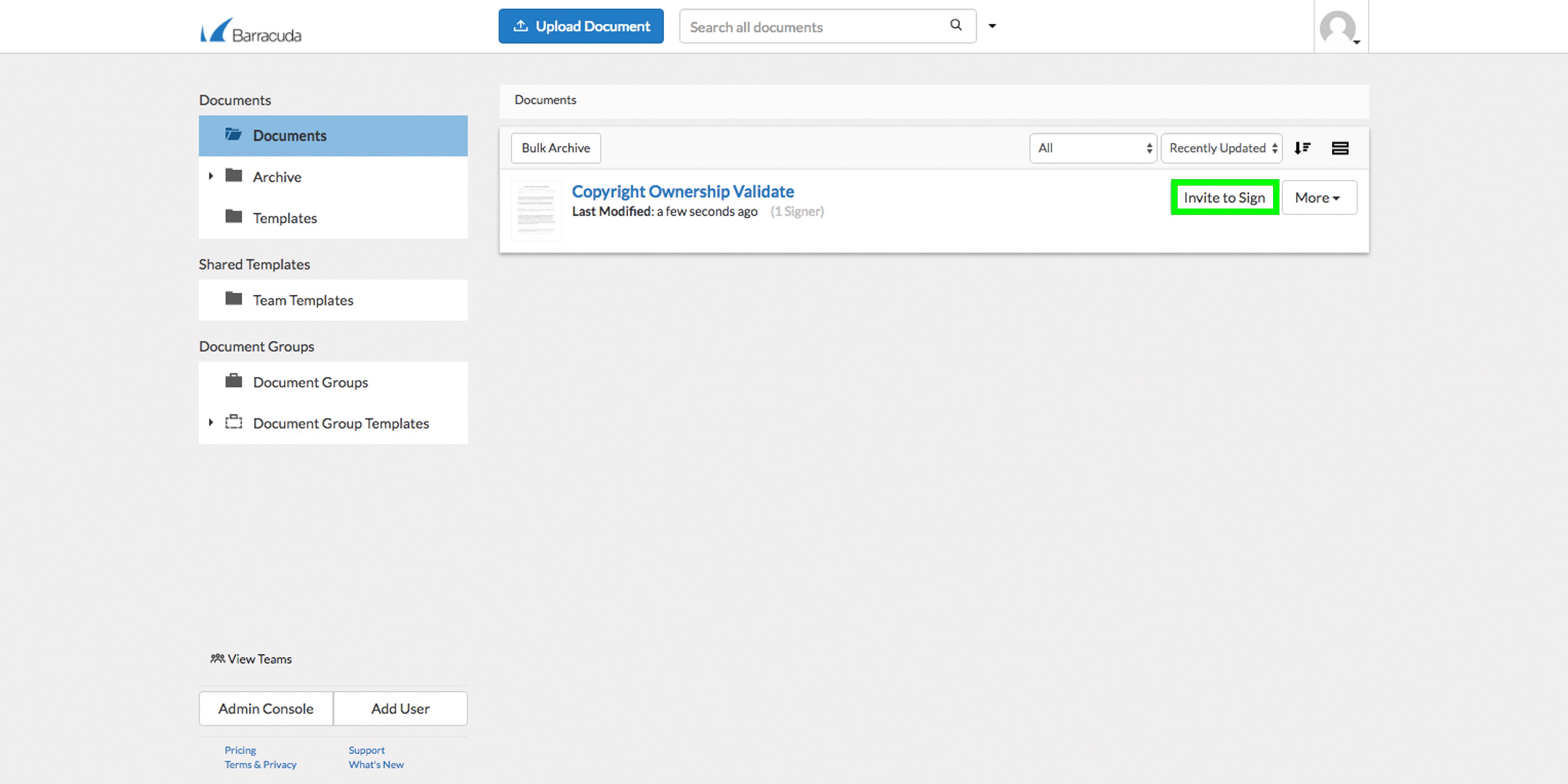Screen dimensions: 1568x784
Task: Click the document preview thumbnail
Action: (536, 211)
